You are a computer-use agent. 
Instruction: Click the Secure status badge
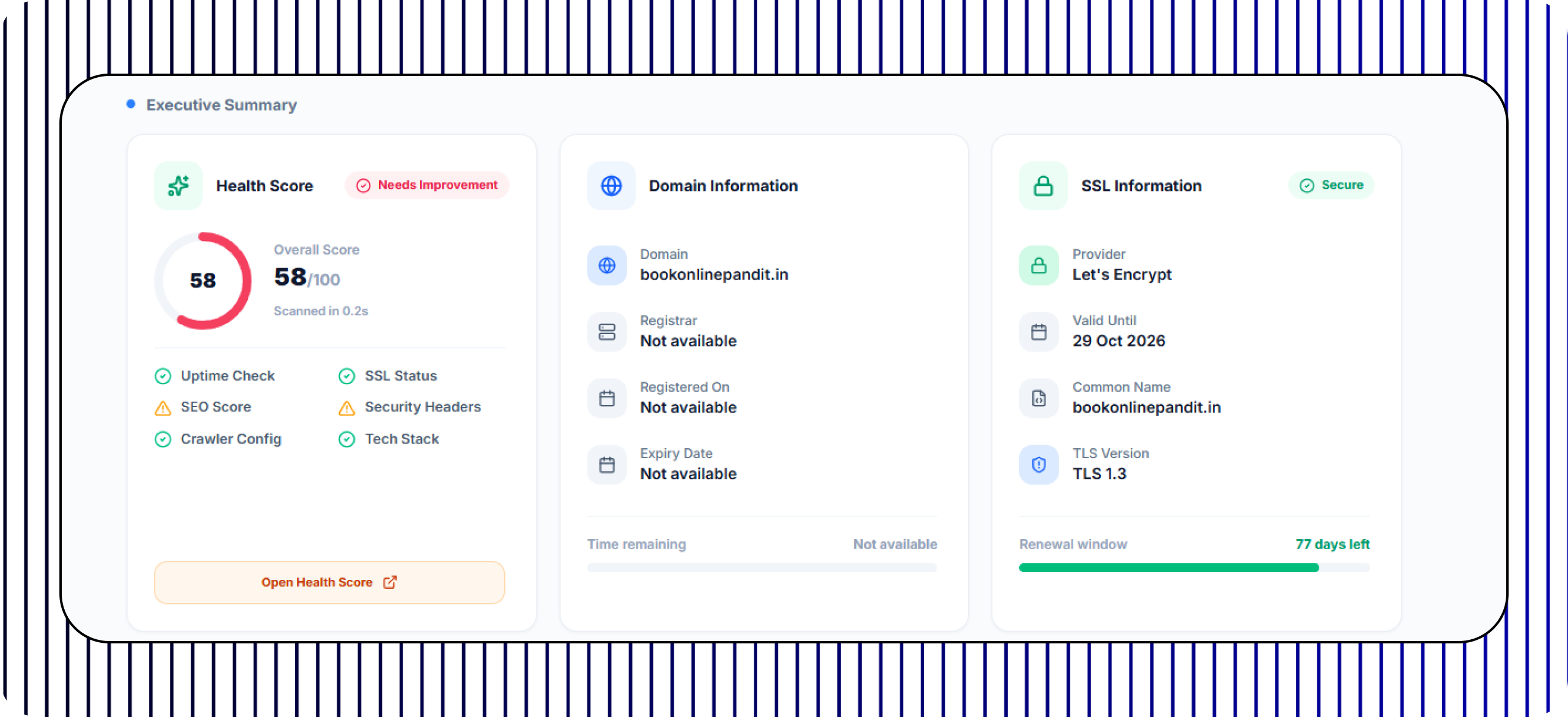1331,185
